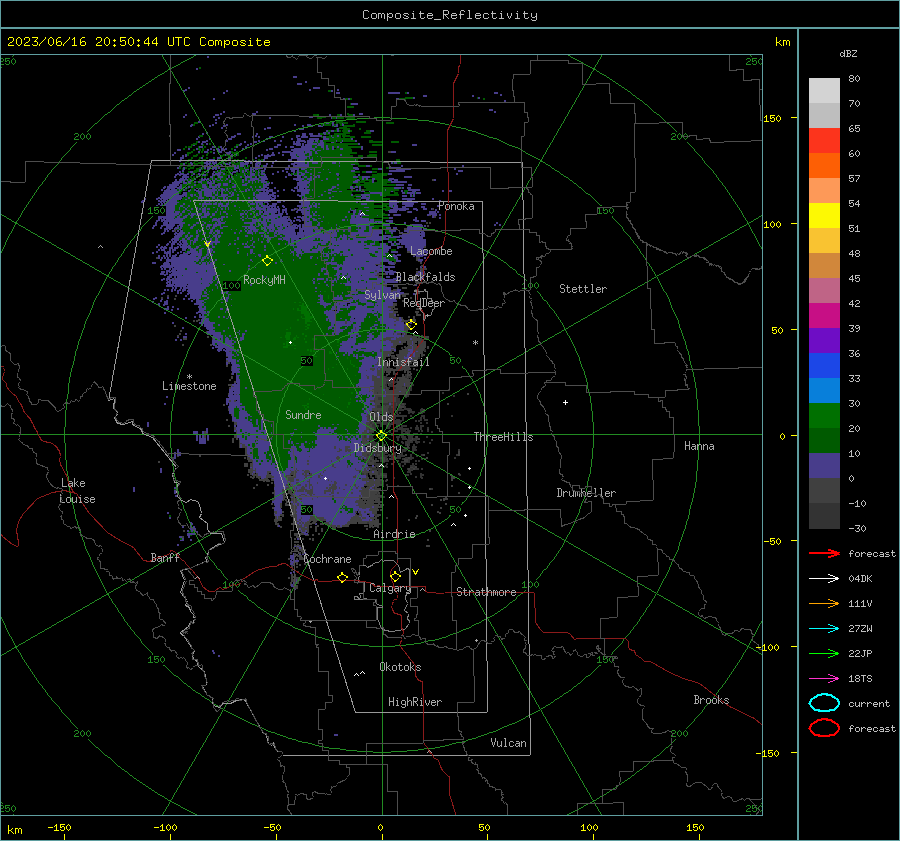Click the yellow diamond marker above Calgary
The image size is (900, 841).
coord(395,576)
